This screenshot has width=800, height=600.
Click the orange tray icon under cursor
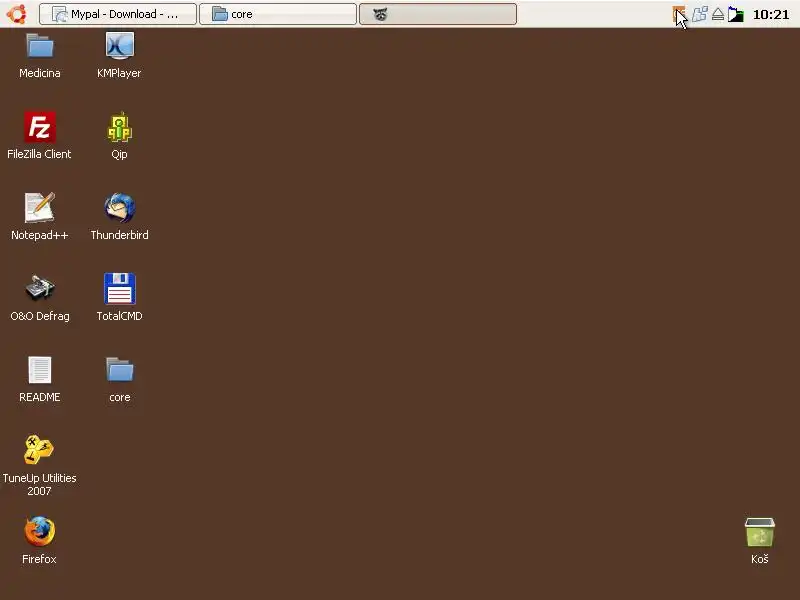coord(679,14)
